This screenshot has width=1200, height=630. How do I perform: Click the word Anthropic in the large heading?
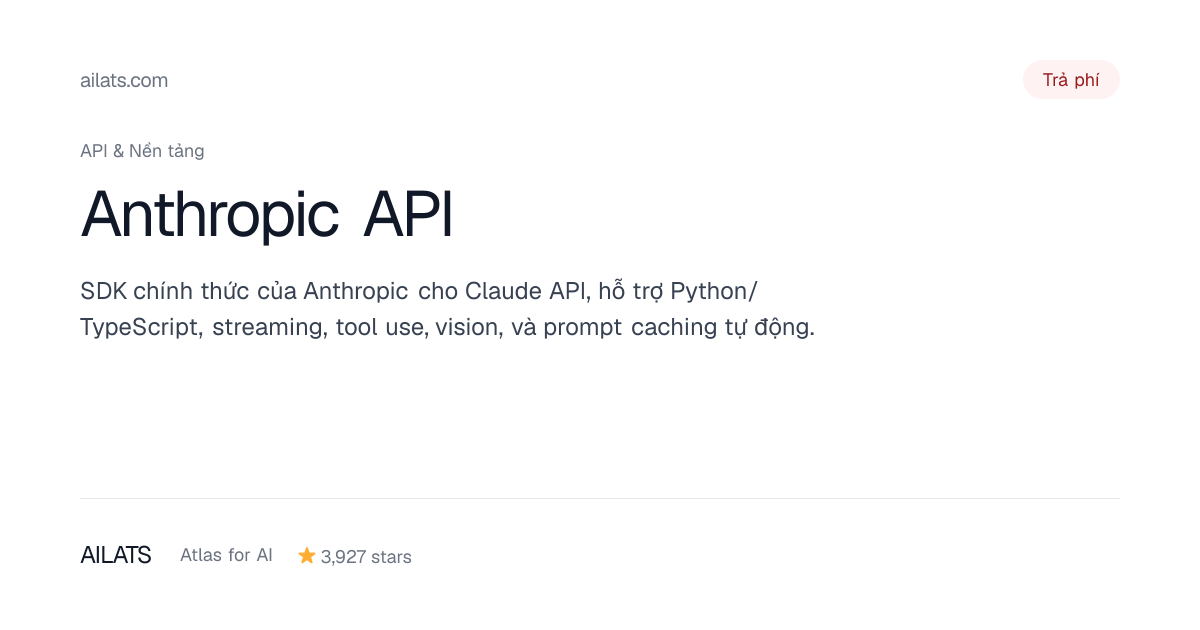(x=210, y=214)
